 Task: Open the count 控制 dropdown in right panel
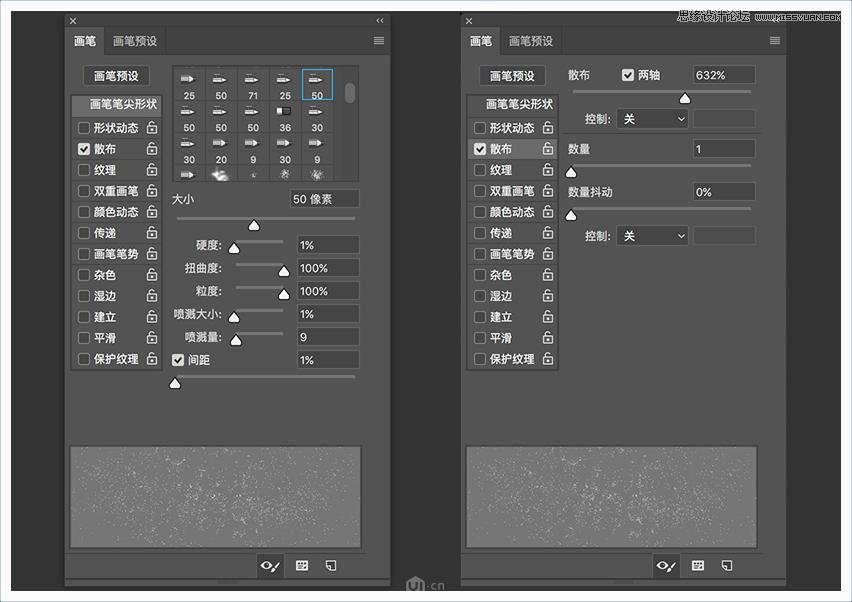point(651,234)
